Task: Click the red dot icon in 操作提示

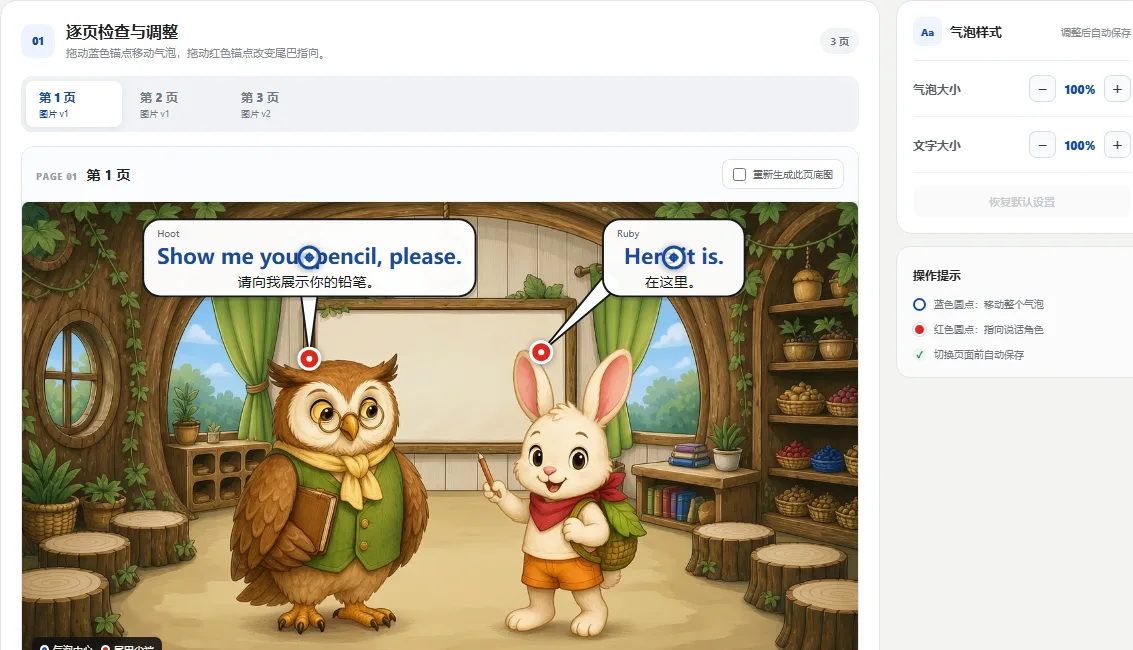Action: point(919,329)
